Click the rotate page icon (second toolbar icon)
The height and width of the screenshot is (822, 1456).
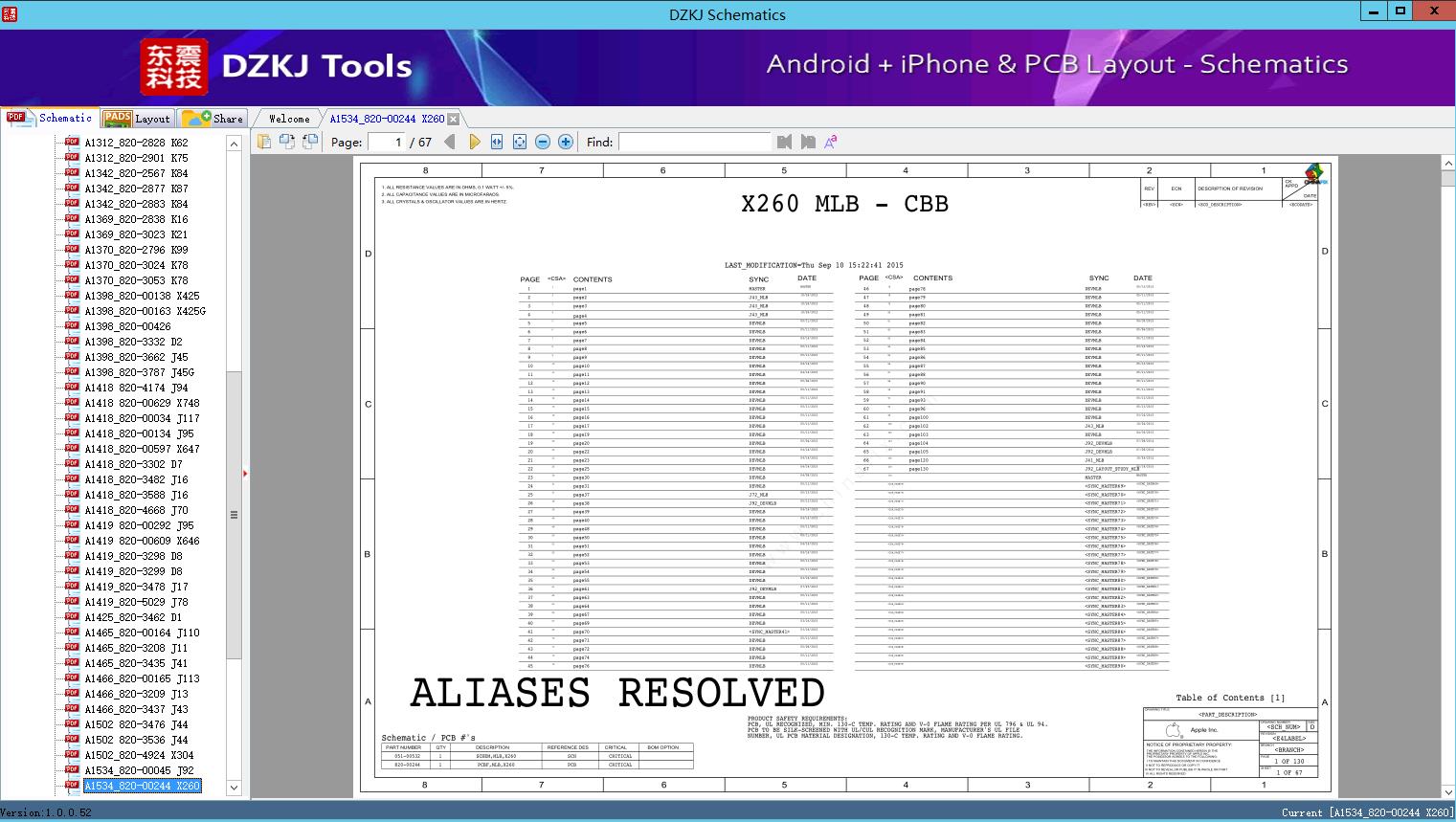pyautogui.click(x=287, y=142)
